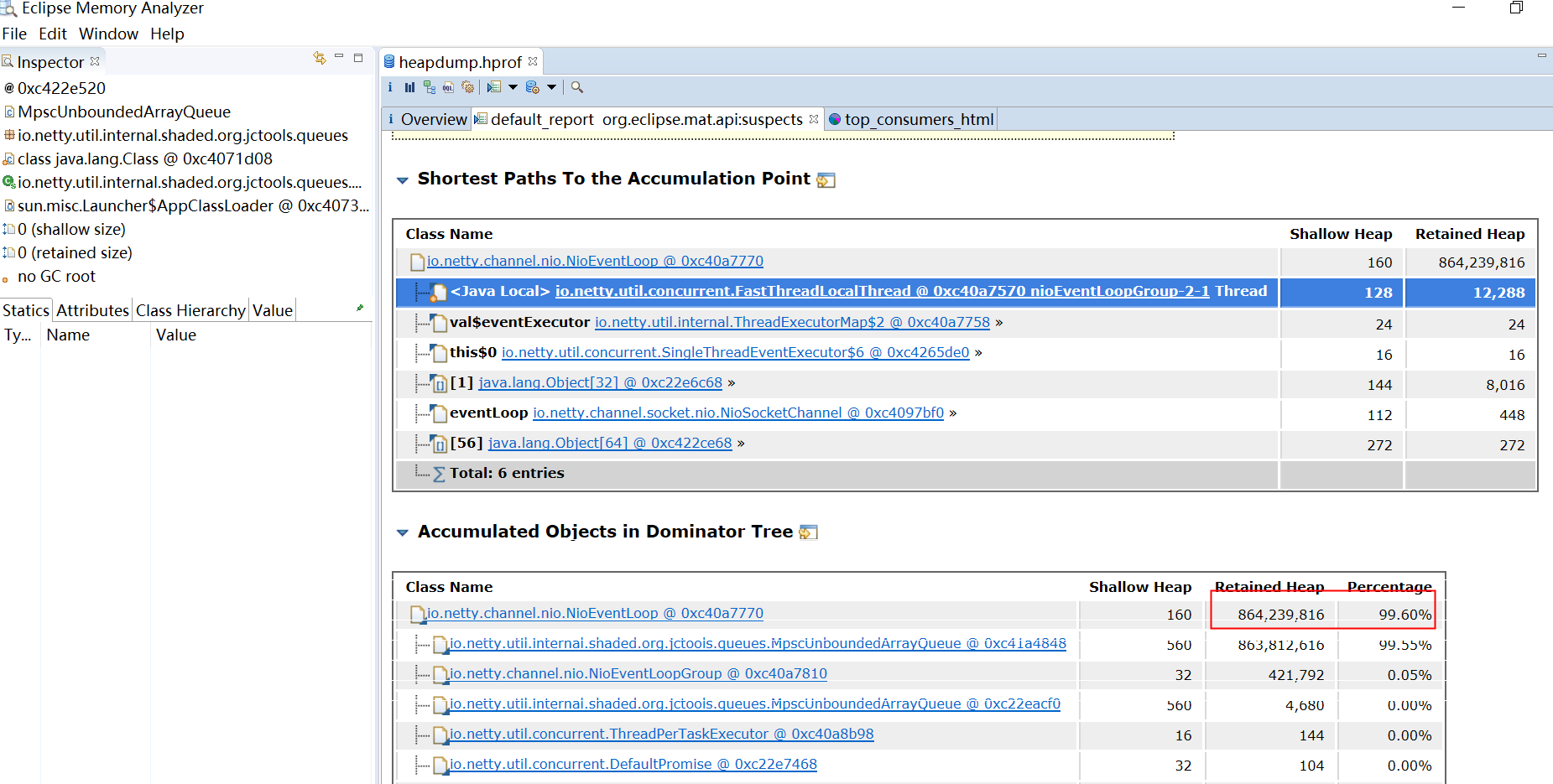Select the Attributes tab in Inspector

pos(92,310)
